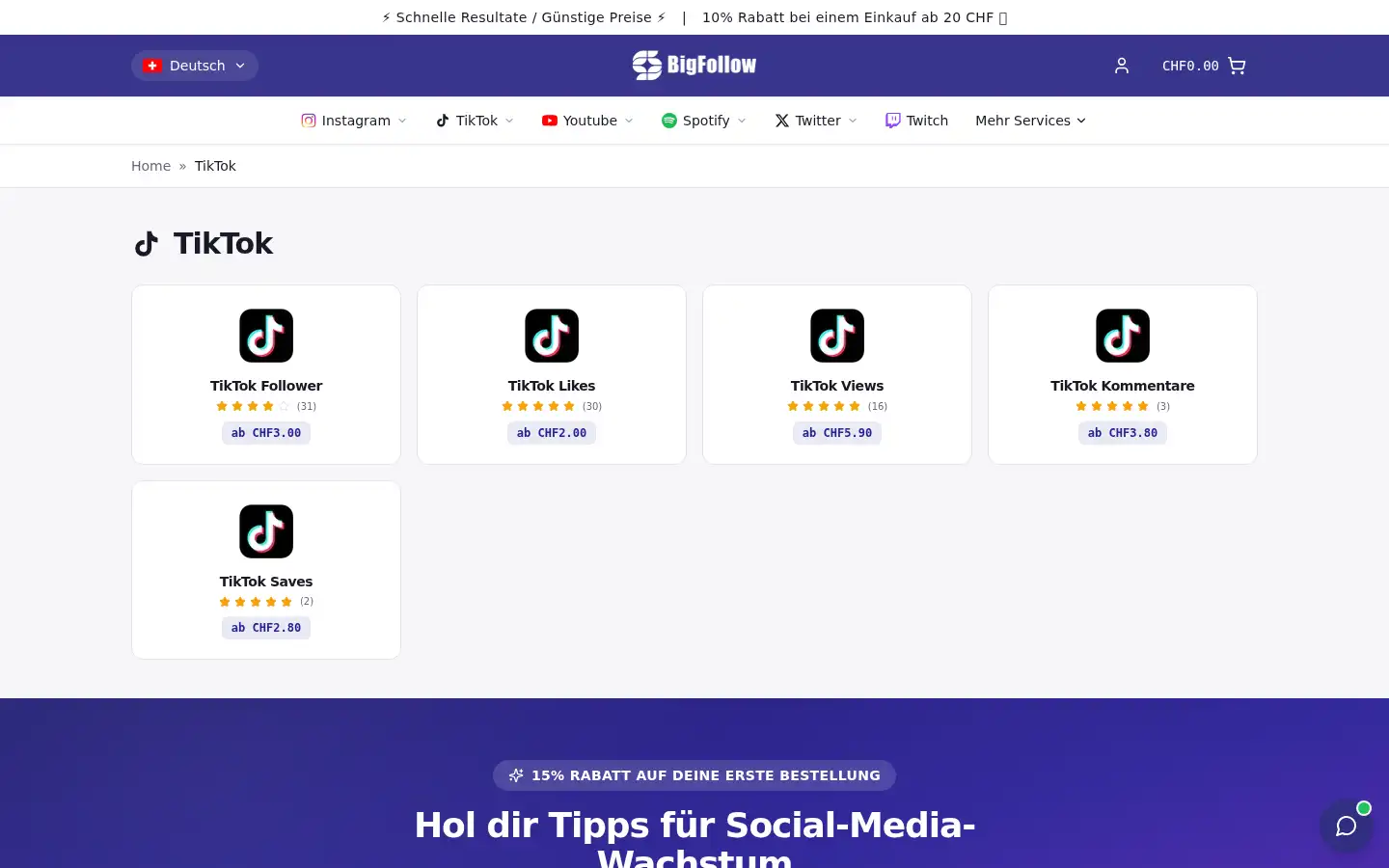Open the Youtube navigation item
Viewport: 1389px width, 868px height.
(x=587, y=121)
